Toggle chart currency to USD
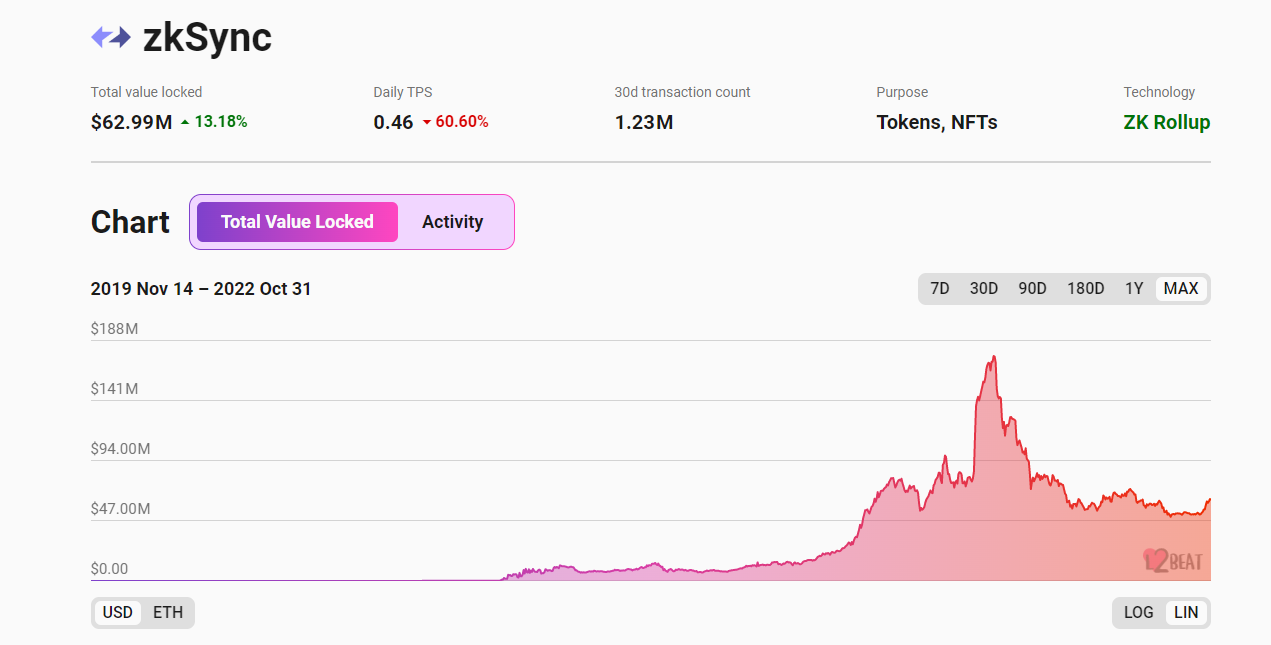 [118, 613]
